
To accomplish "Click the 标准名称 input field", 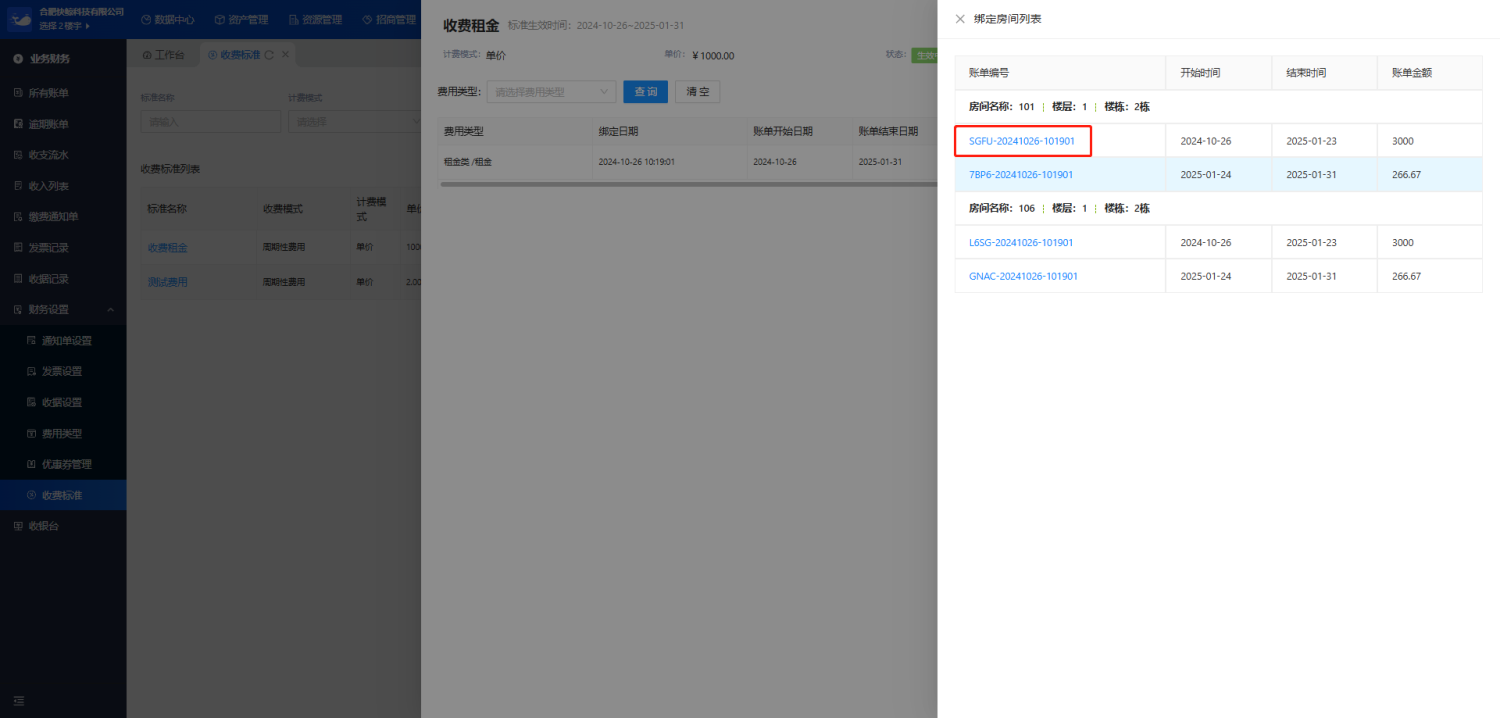I will [211, 122].
